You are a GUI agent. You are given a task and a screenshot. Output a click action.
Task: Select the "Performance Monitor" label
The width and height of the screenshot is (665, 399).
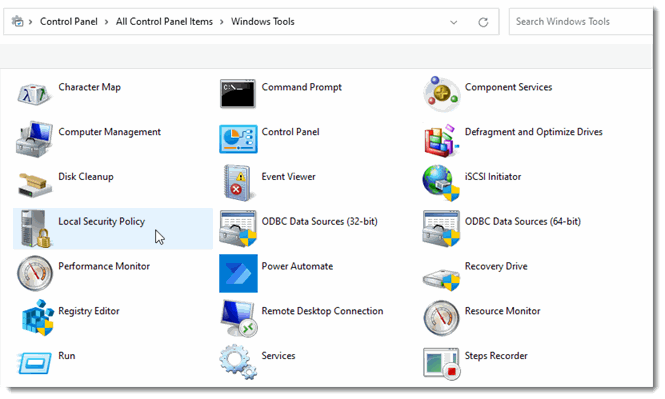coord(104,266)
